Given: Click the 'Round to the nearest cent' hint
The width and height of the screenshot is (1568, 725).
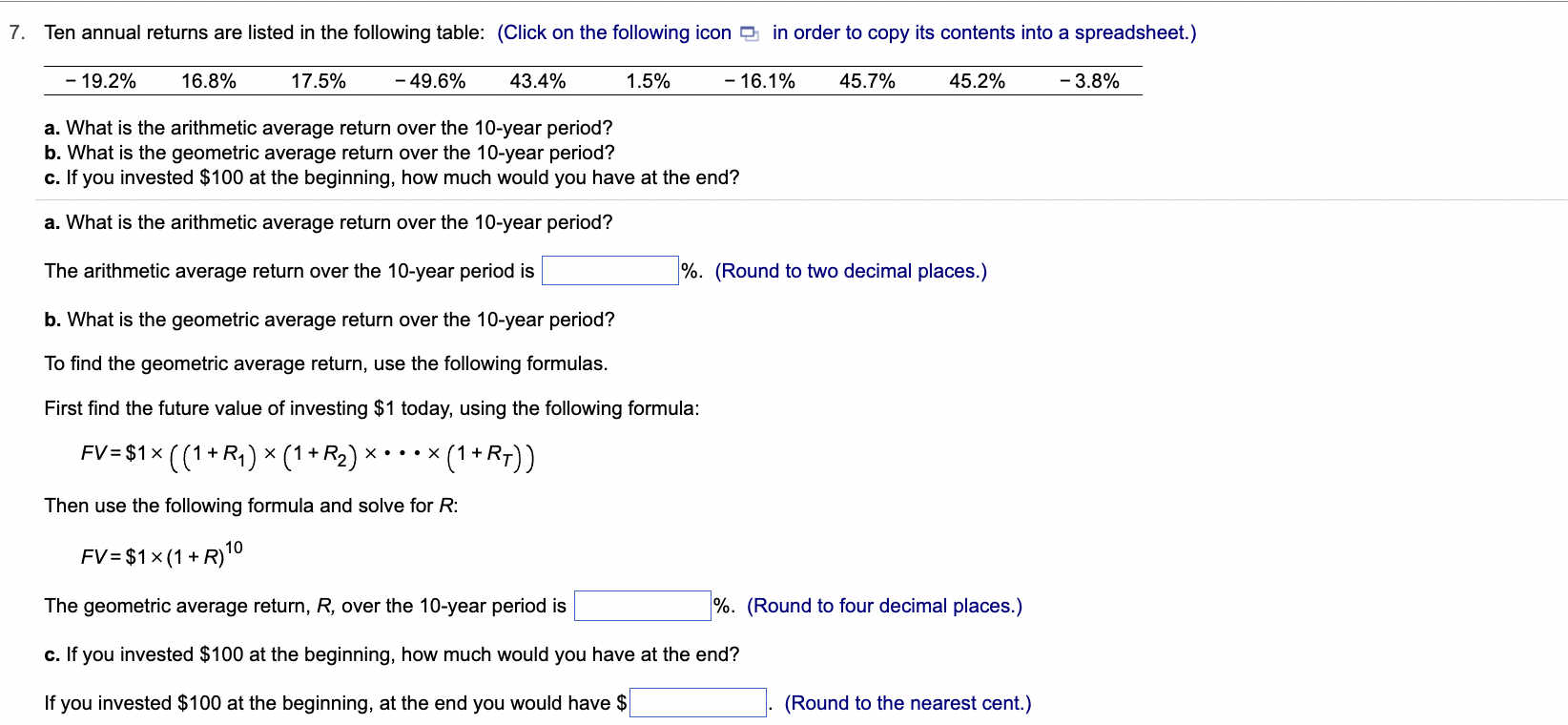Looking at the screenshot, I should pos(906,703).
